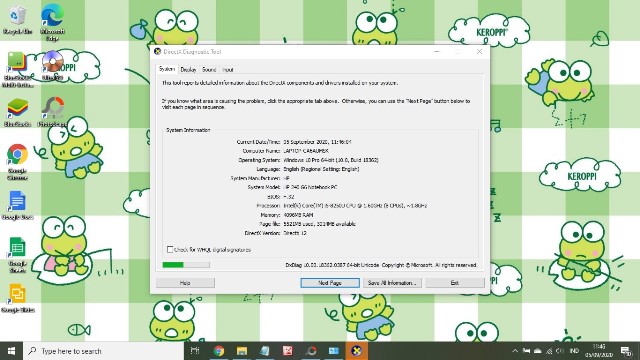Viewport: 640px width, 360px height.
Task: Click the Current Date/Time value
Action: [317, 142]
